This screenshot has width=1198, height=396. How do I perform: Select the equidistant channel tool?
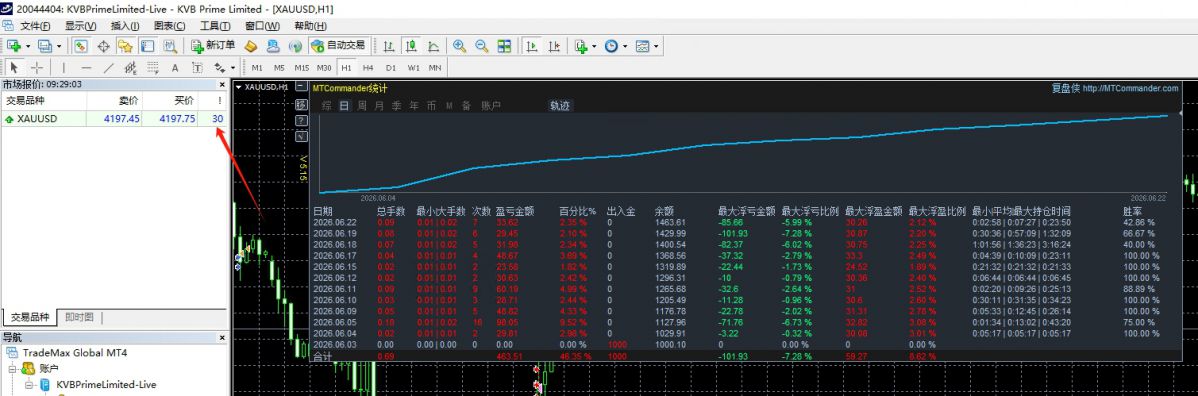click(131, 67)
